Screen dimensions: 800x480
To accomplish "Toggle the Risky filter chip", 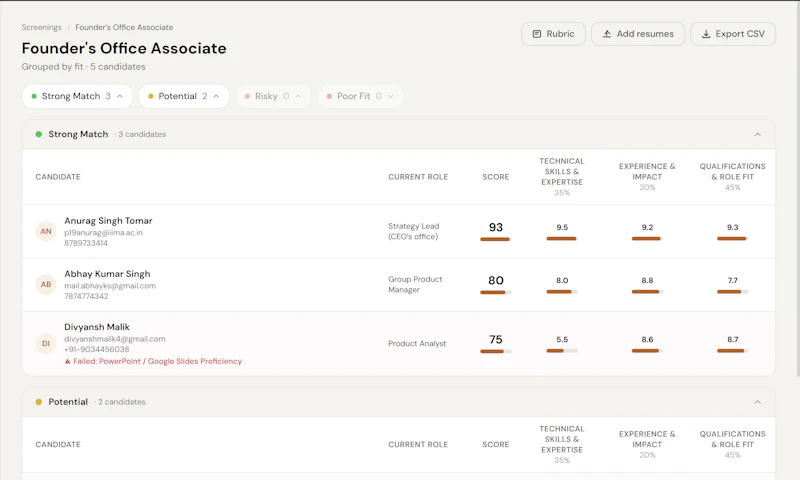I will [x=273, y=96].
